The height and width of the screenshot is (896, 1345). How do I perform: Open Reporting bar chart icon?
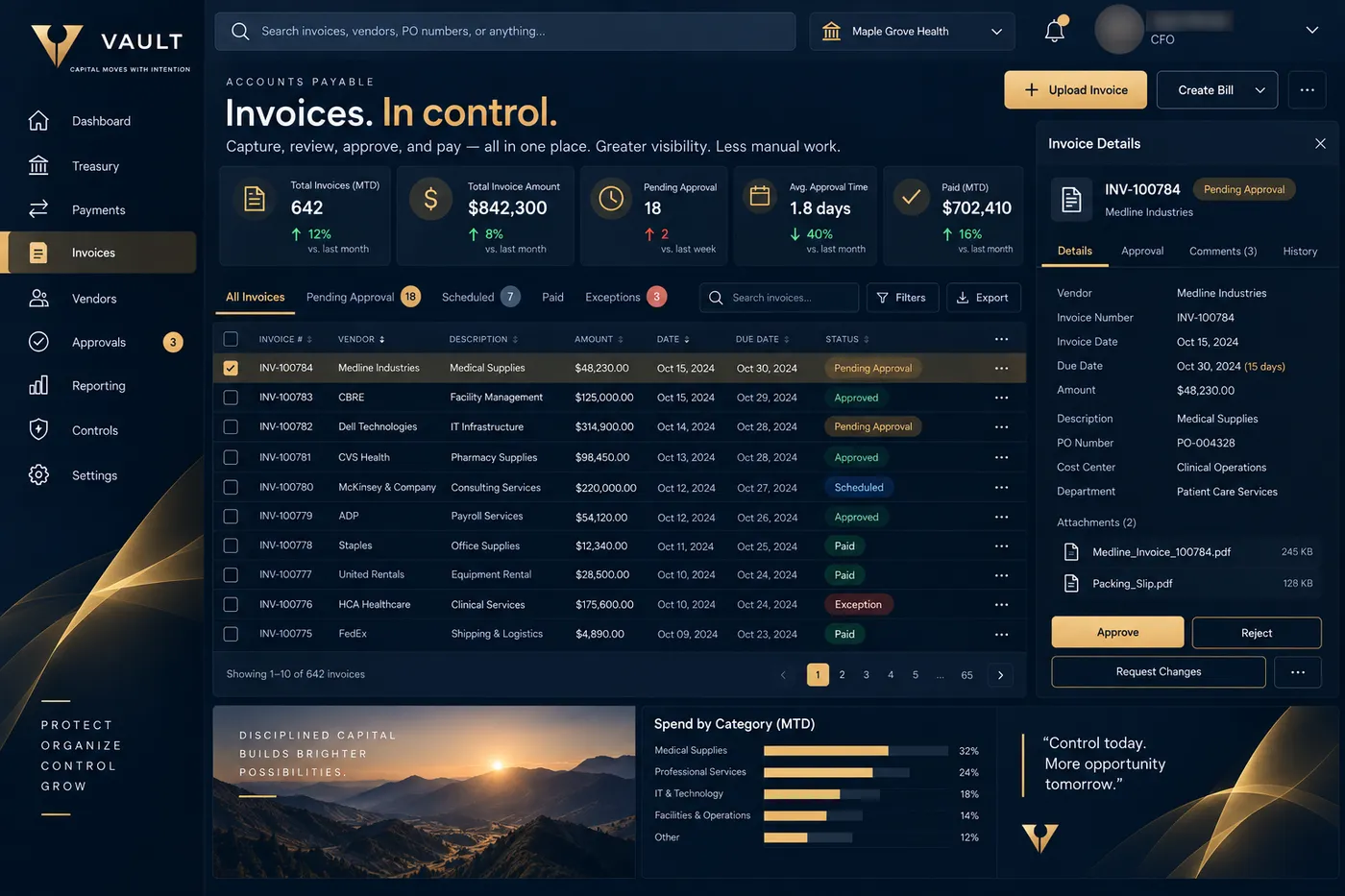[38, 386]
